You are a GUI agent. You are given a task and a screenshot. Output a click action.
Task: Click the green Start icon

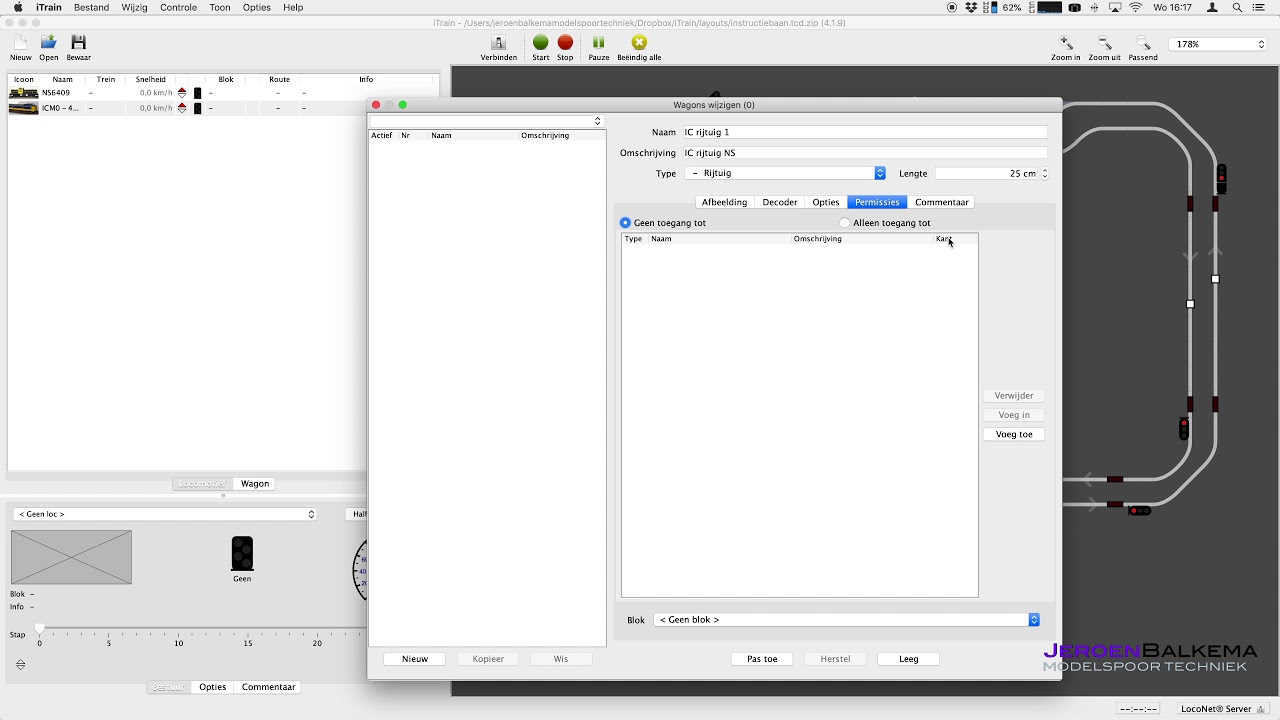[x=540, y=43]
